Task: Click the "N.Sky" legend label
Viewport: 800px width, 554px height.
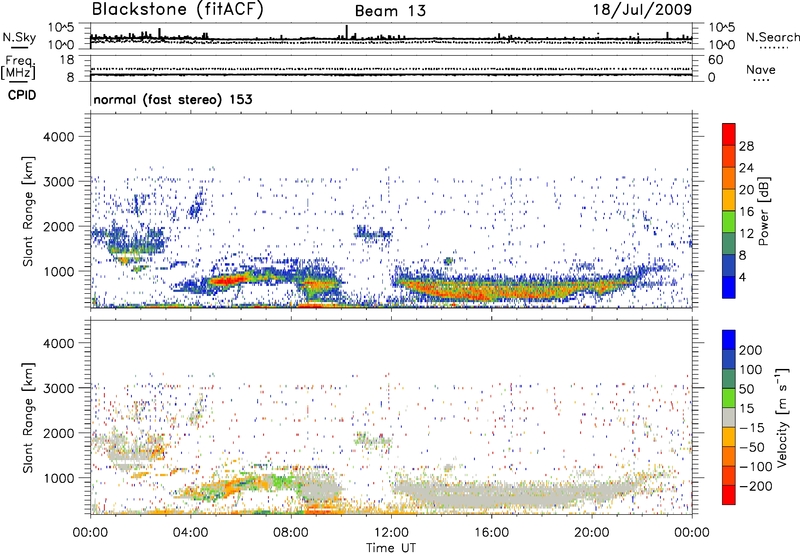Action: point(19,37)
